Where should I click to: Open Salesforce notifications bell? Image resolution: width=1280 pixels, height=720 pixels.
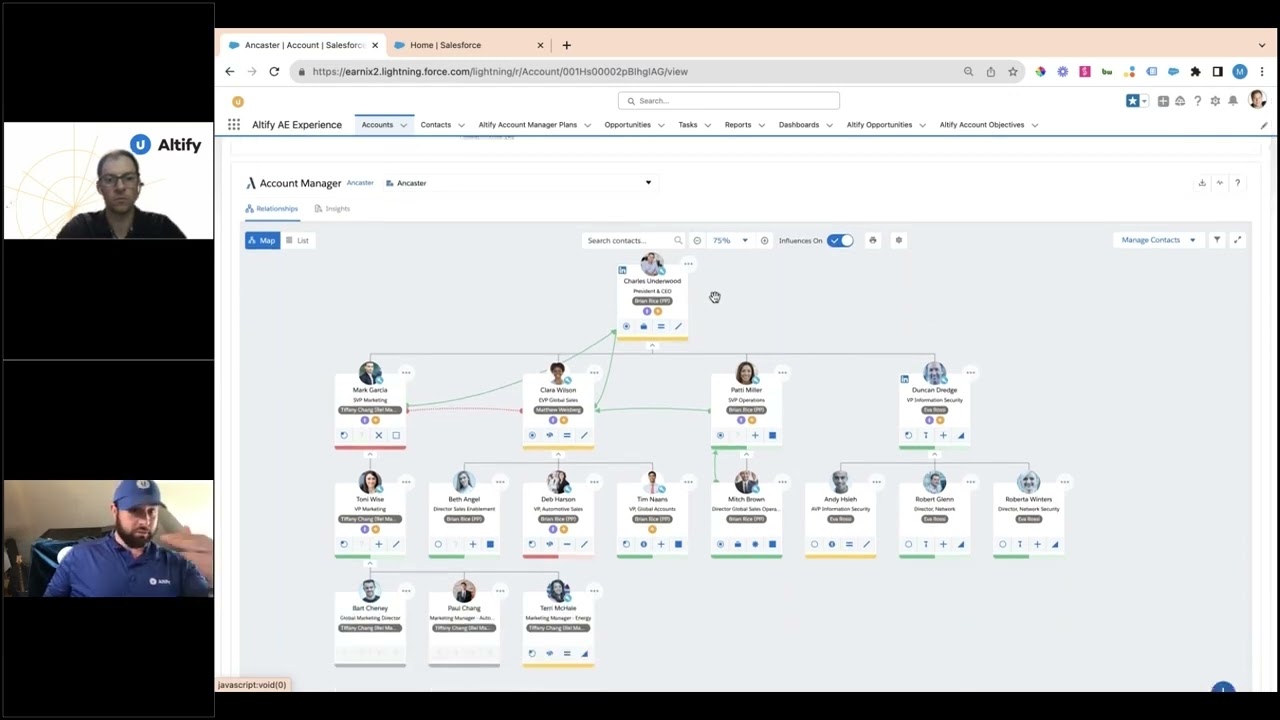pyautogui.click(x=1233, y=101)
